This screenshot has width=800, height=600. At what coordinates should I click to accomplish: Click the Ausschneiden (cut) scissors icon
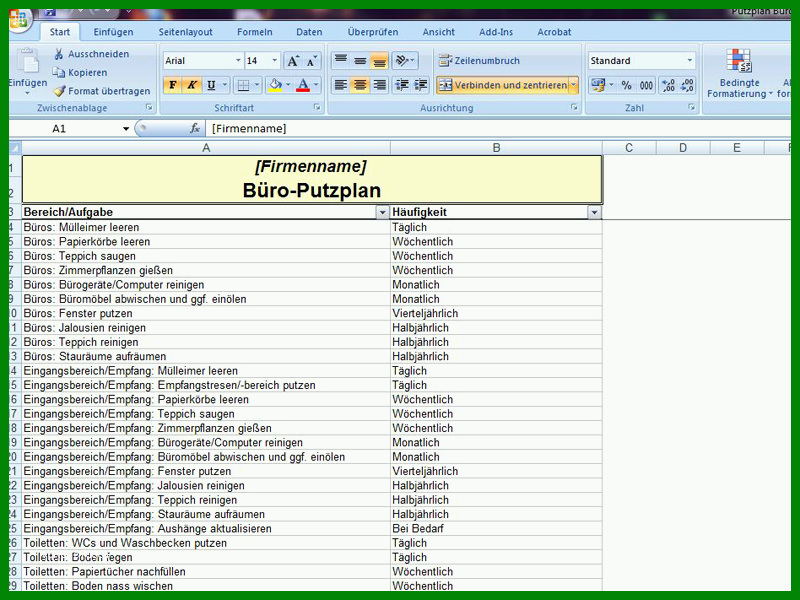[x=59, y=54]
